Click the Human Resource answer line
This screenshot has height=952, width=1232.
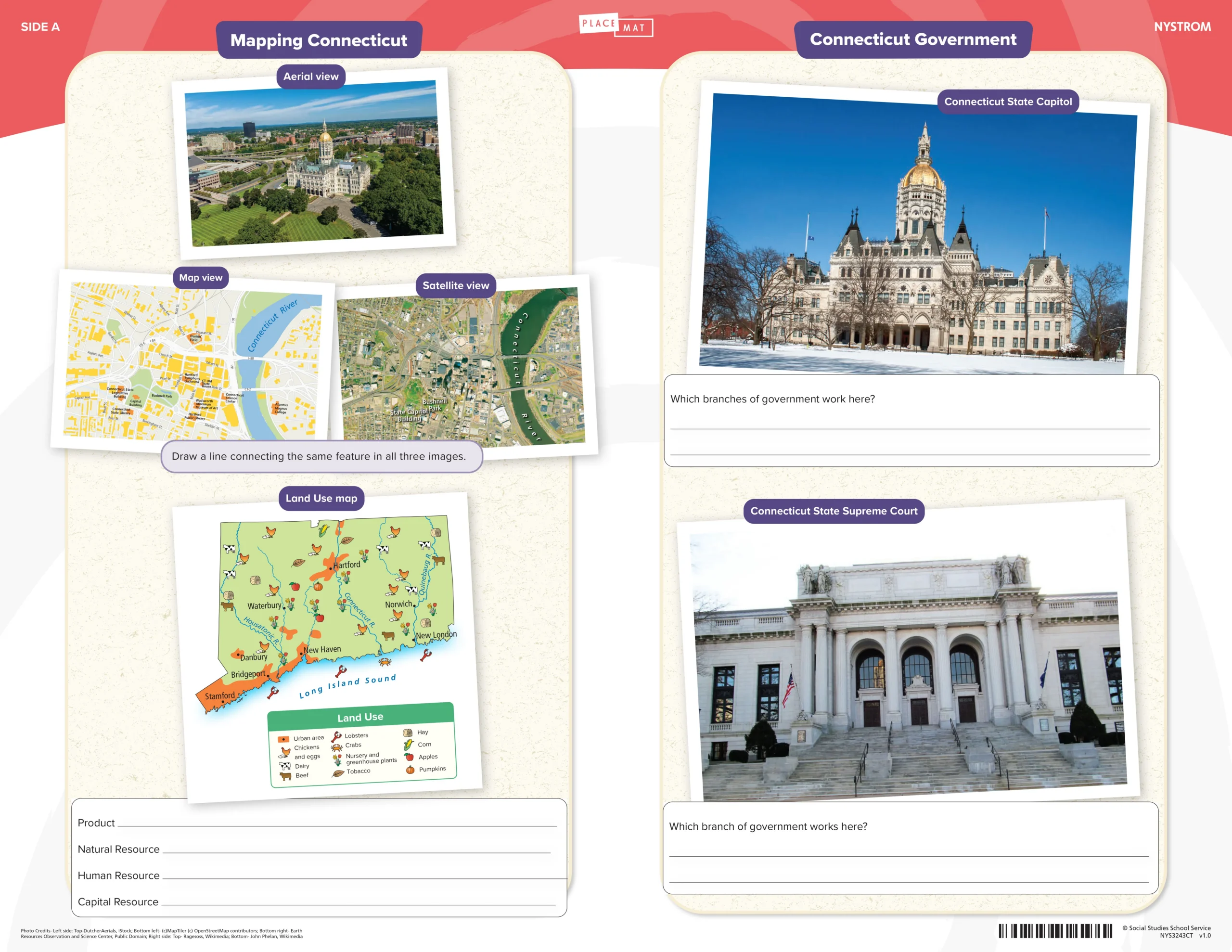[x=364, y=877]
